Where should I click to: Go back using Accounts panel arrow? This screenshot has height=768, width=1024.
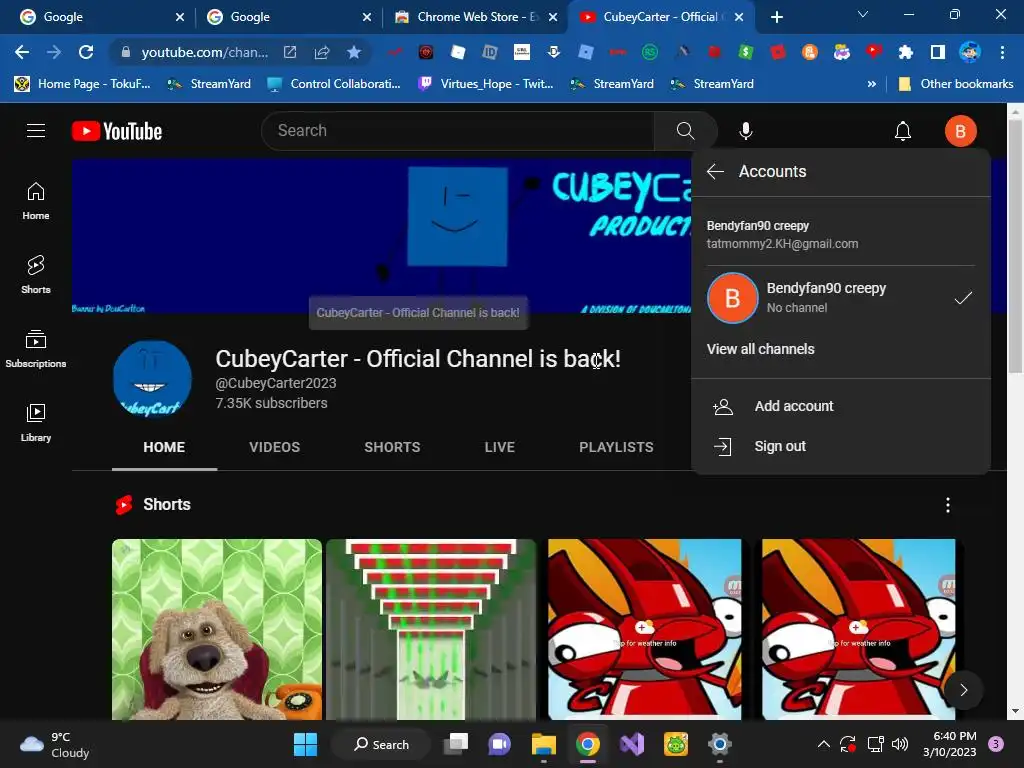(715, 172)
